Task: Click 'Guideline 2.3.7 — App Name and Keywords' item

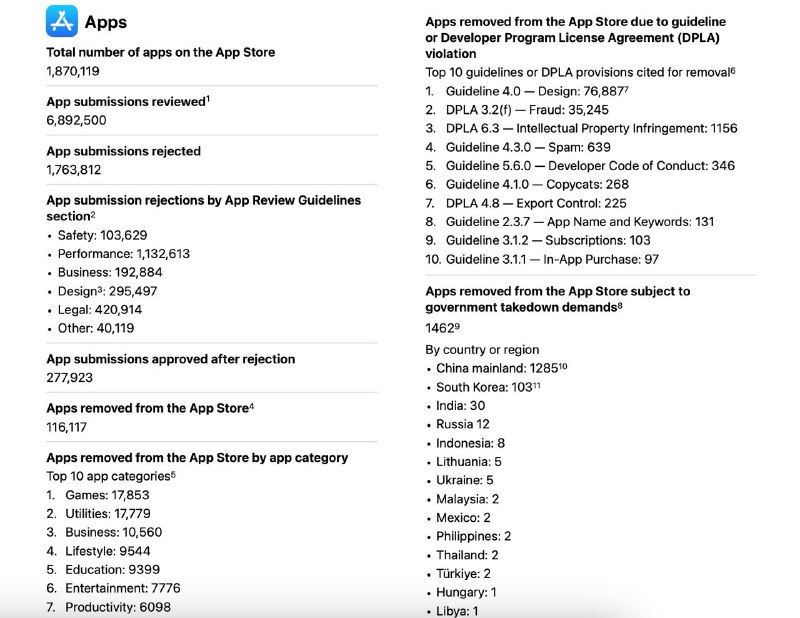Action: 570,221
